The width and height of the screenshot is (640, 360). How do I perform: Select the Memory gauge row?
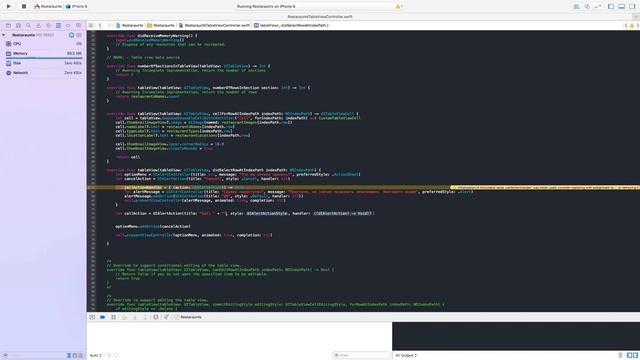tap(43, 53)
